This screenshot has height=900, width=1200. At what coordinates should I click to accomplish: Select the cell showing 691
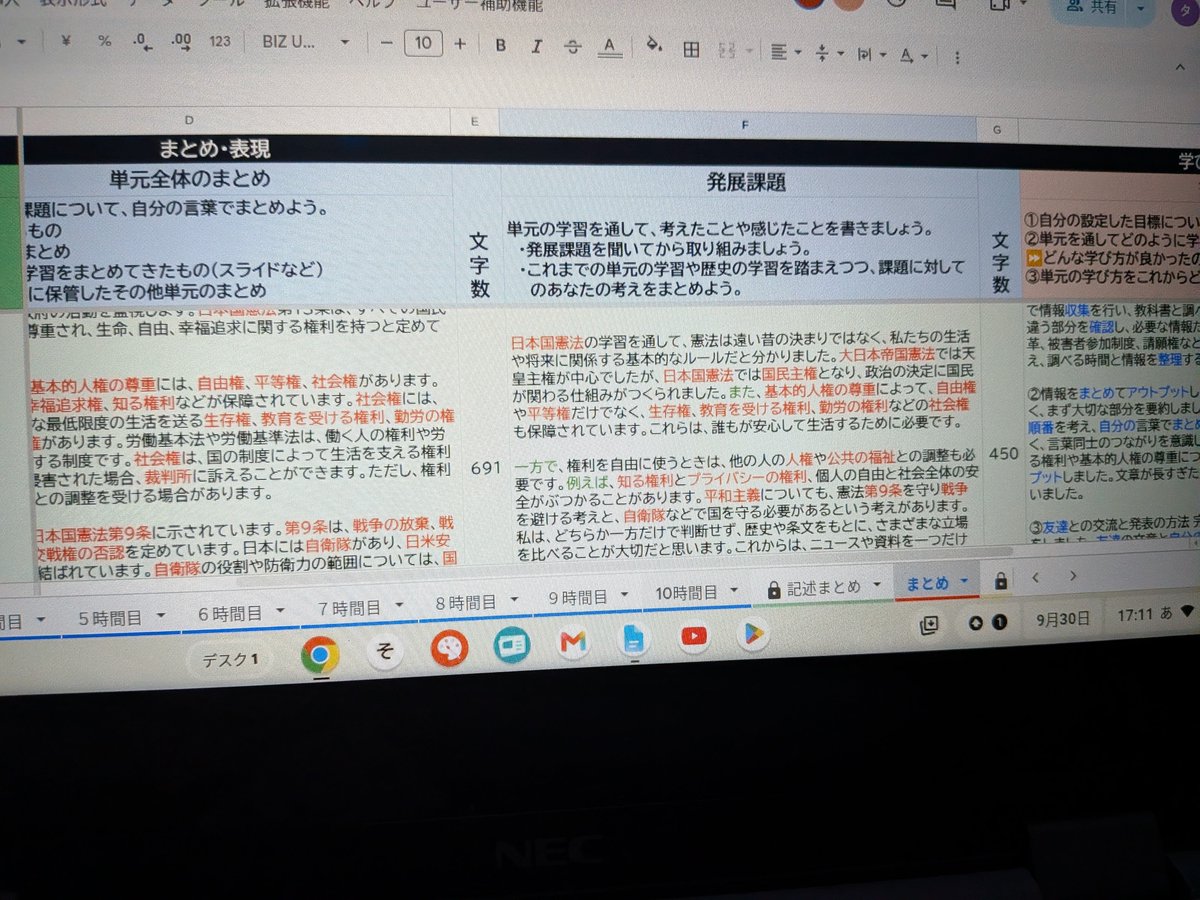pyautogui.click(x=486, y=466)
